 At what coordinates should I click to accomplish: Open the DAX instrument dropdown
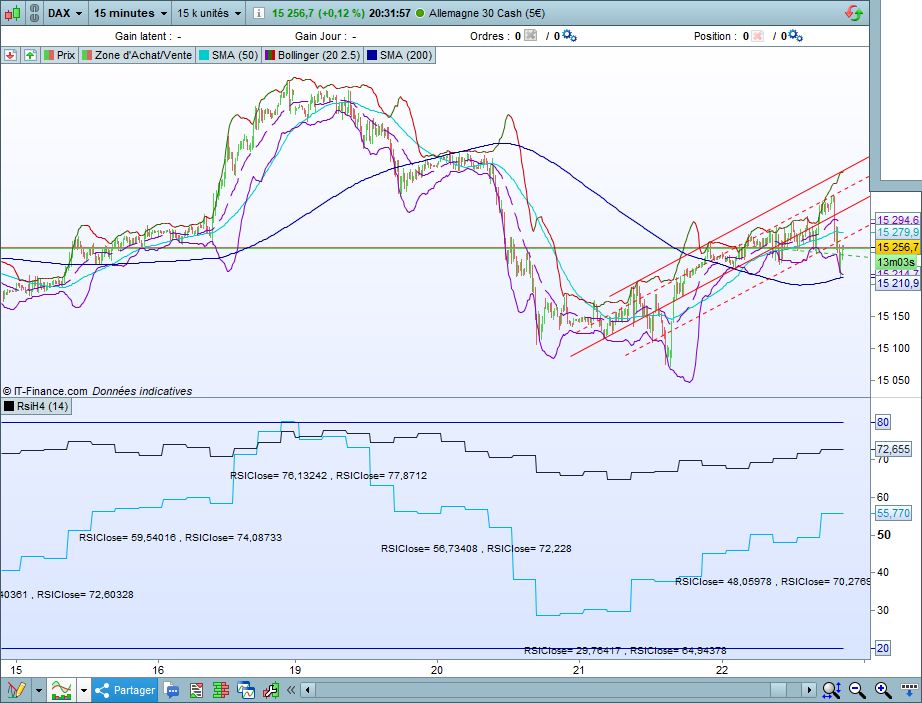point(65,13)
